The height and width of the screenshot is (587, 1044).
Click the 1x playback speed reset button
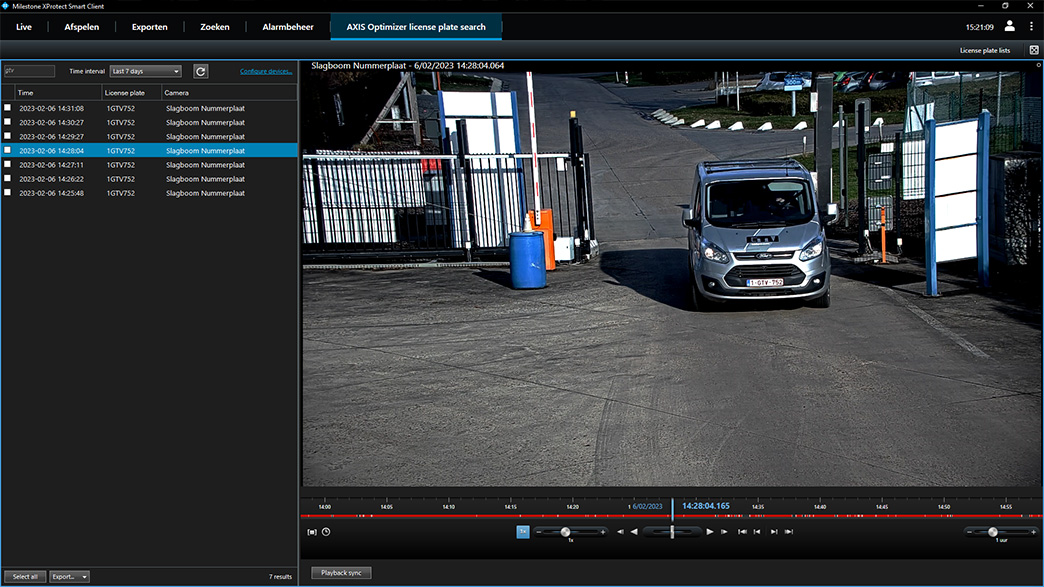pos(523,532)
